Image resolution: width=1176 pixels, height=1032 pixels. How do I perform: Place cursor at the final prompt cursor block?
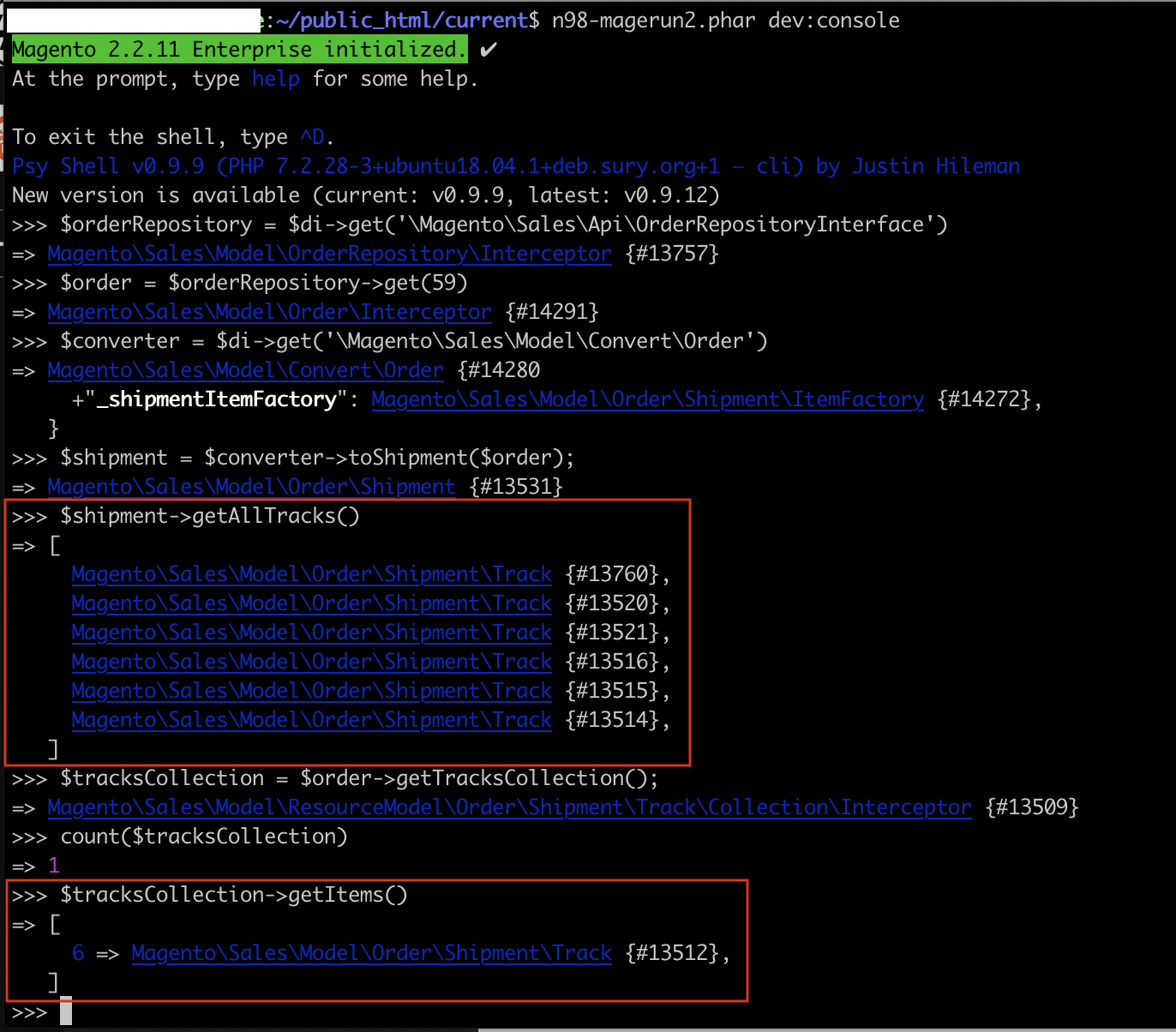pyautogui.click(x=66, y=1011)
